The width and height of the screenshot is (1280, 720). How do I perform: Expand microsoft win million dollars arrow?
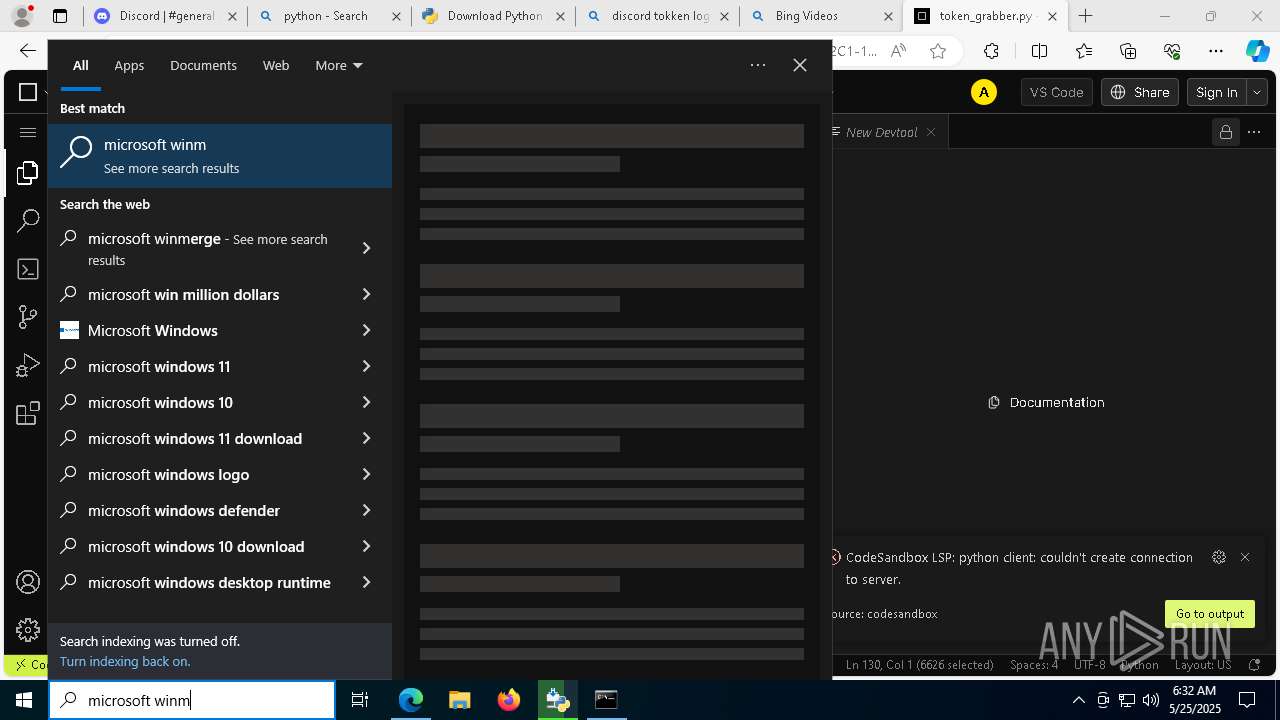click(366, 294)
